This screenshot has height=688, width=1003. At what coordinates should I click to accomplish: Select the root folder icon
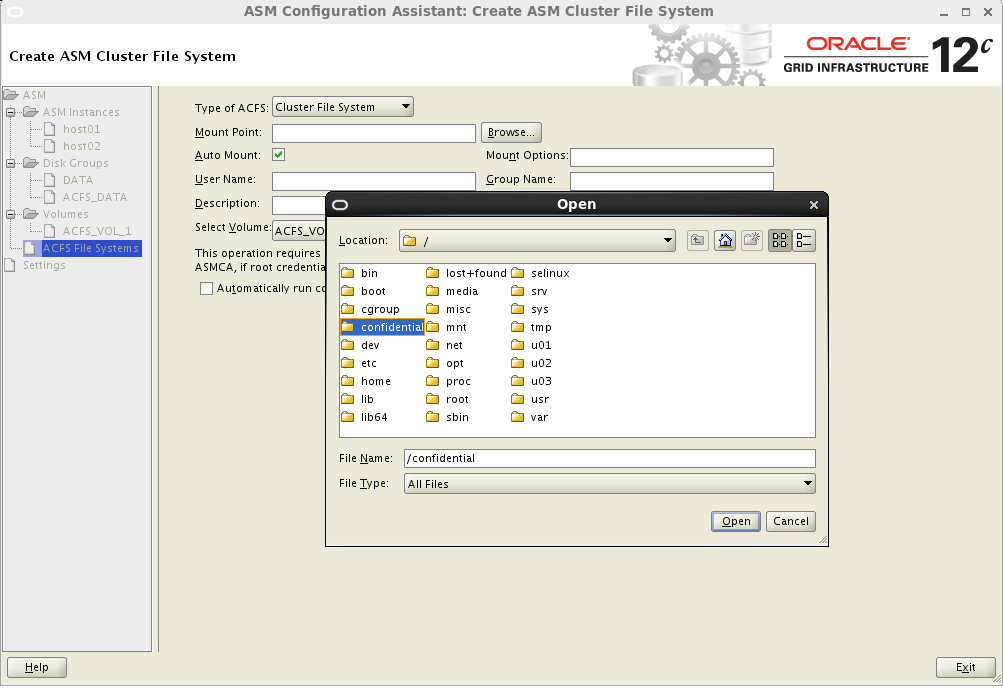pyautogui.click(x=433, y=399)
